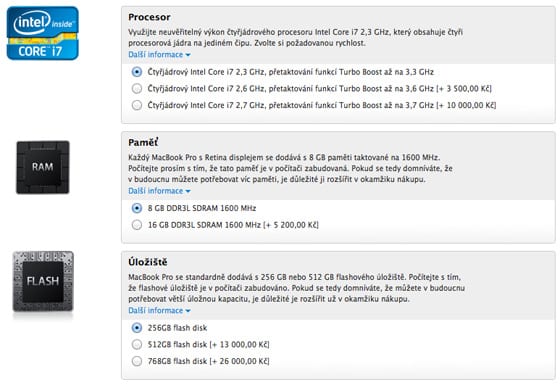Click the 768GB flash disk label text
Screen dimensions: 560x385
point(209,361)
